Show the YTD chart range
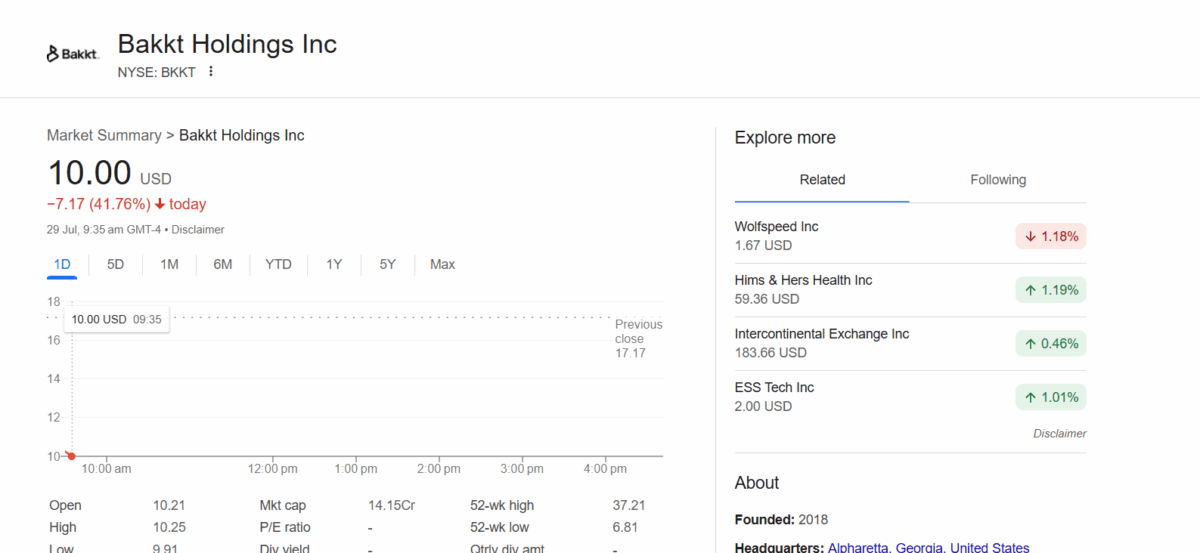This screenshot has width=1200, height=553. pyautogui.click(x=278, y=264)
